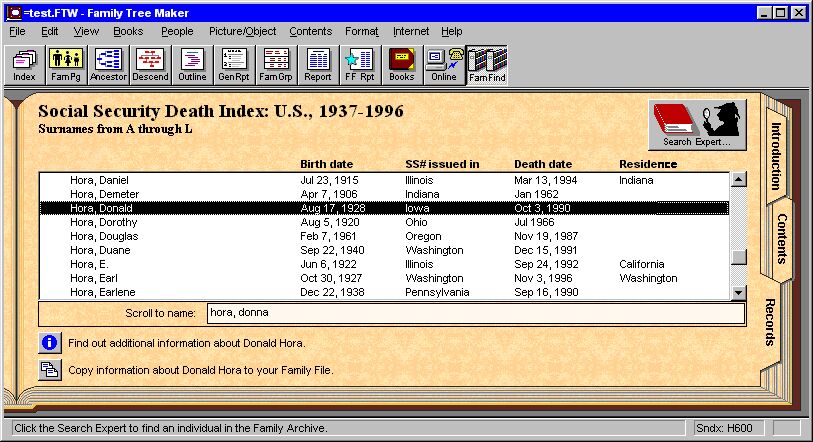813x442 pixels.
Task: Select the Hora, Daniel record
Action: (384, 180)
